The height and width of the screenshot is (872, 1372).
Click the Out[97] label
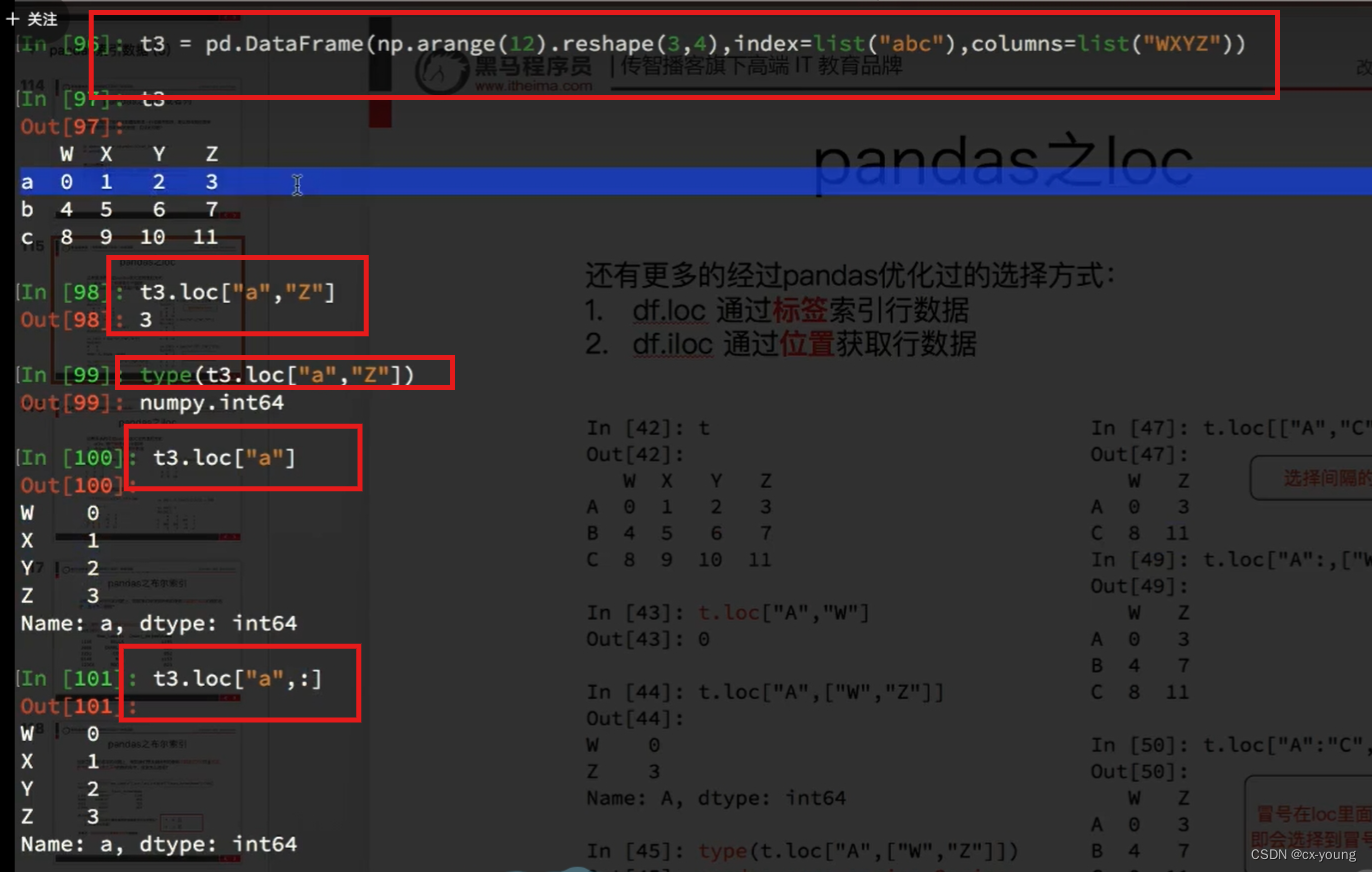coord(70,127)
